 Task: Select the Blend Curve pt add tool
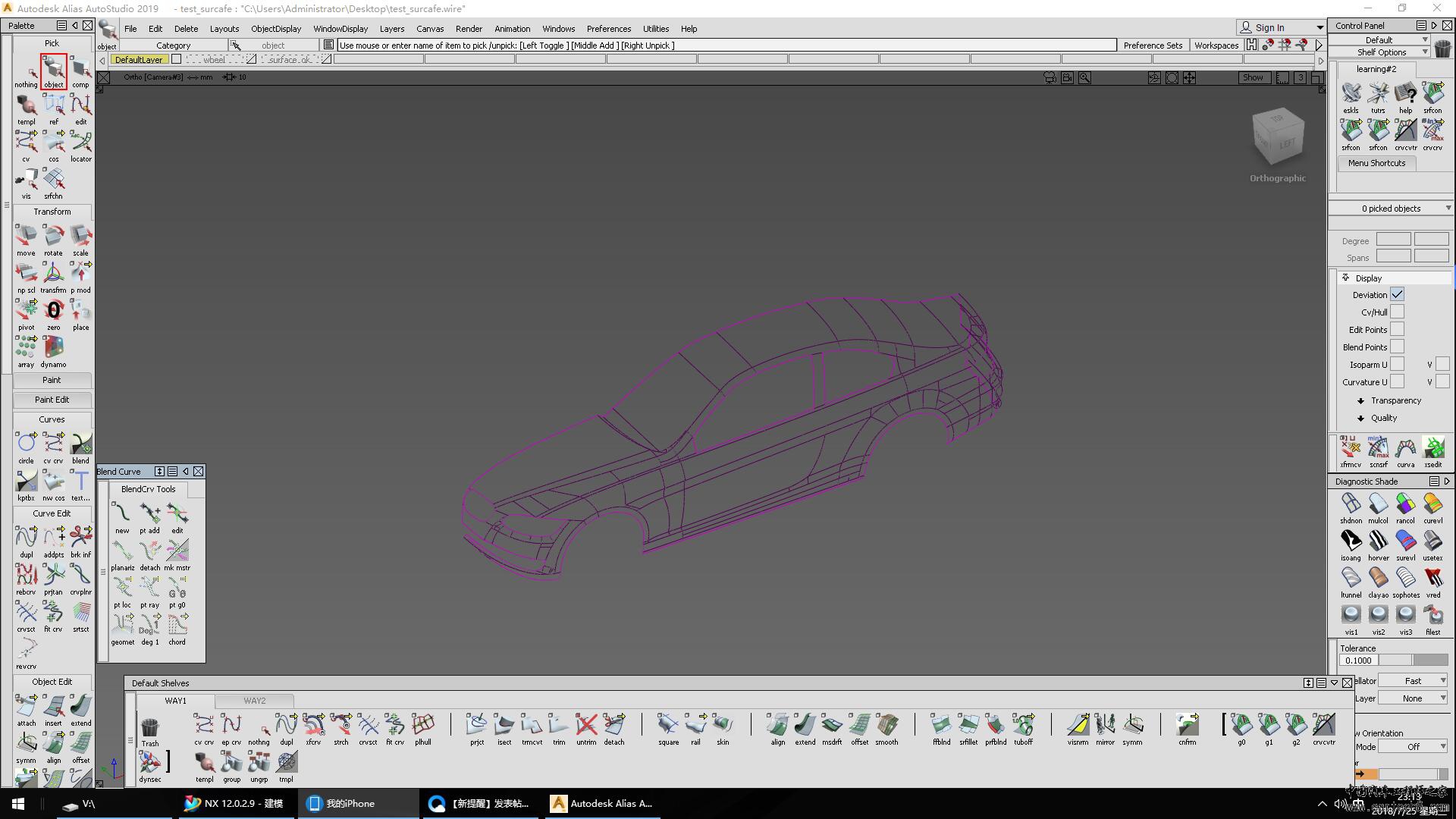[149, 517]
